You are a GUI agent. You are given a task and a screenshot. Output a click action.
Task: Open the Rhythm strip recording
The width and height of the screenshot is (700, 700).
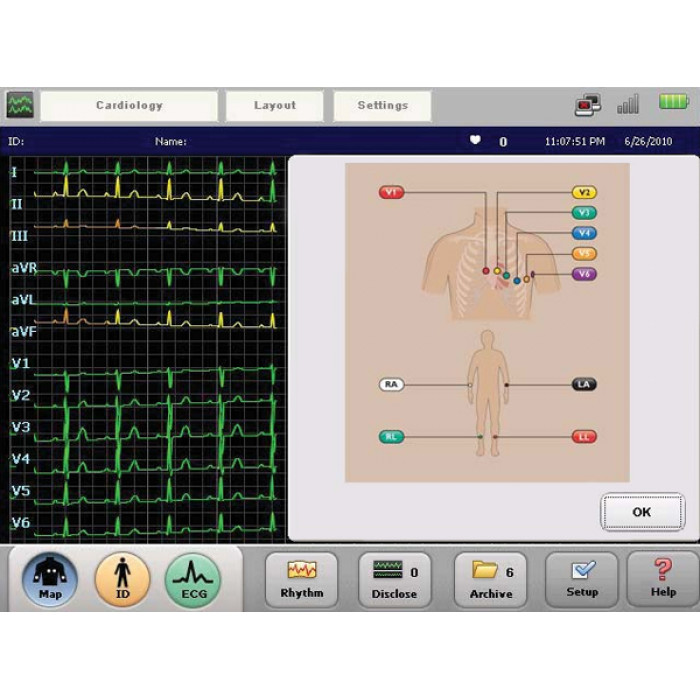click(x=302, y=580)
